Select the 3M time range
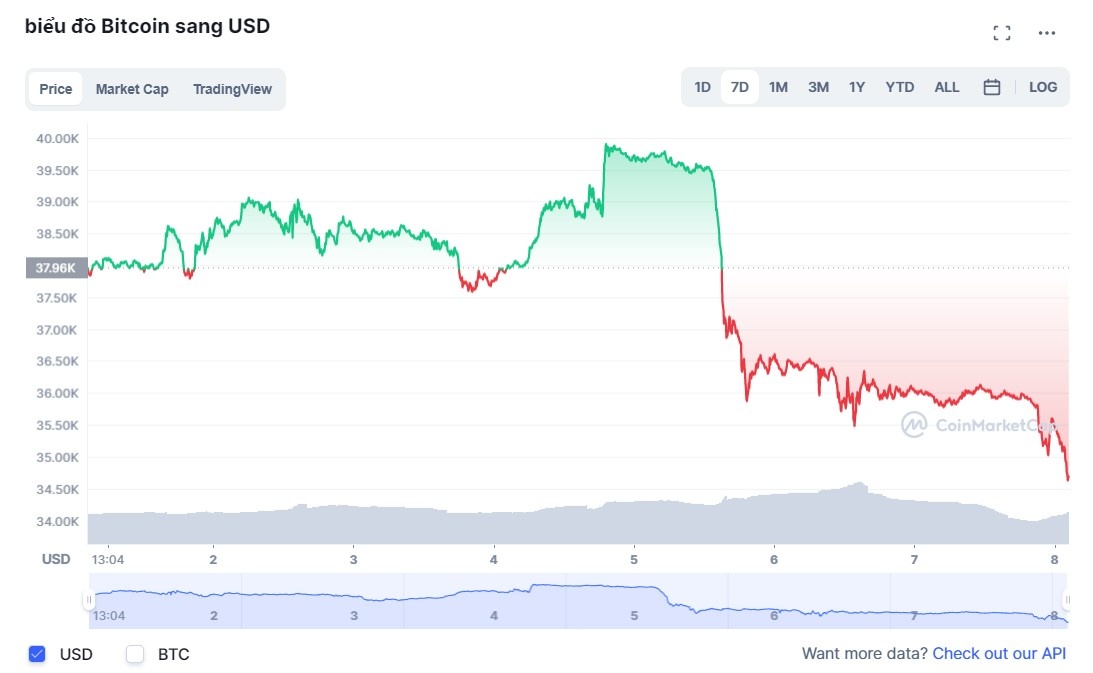Viewport: 1093px width, 673px height. [818, 87]
